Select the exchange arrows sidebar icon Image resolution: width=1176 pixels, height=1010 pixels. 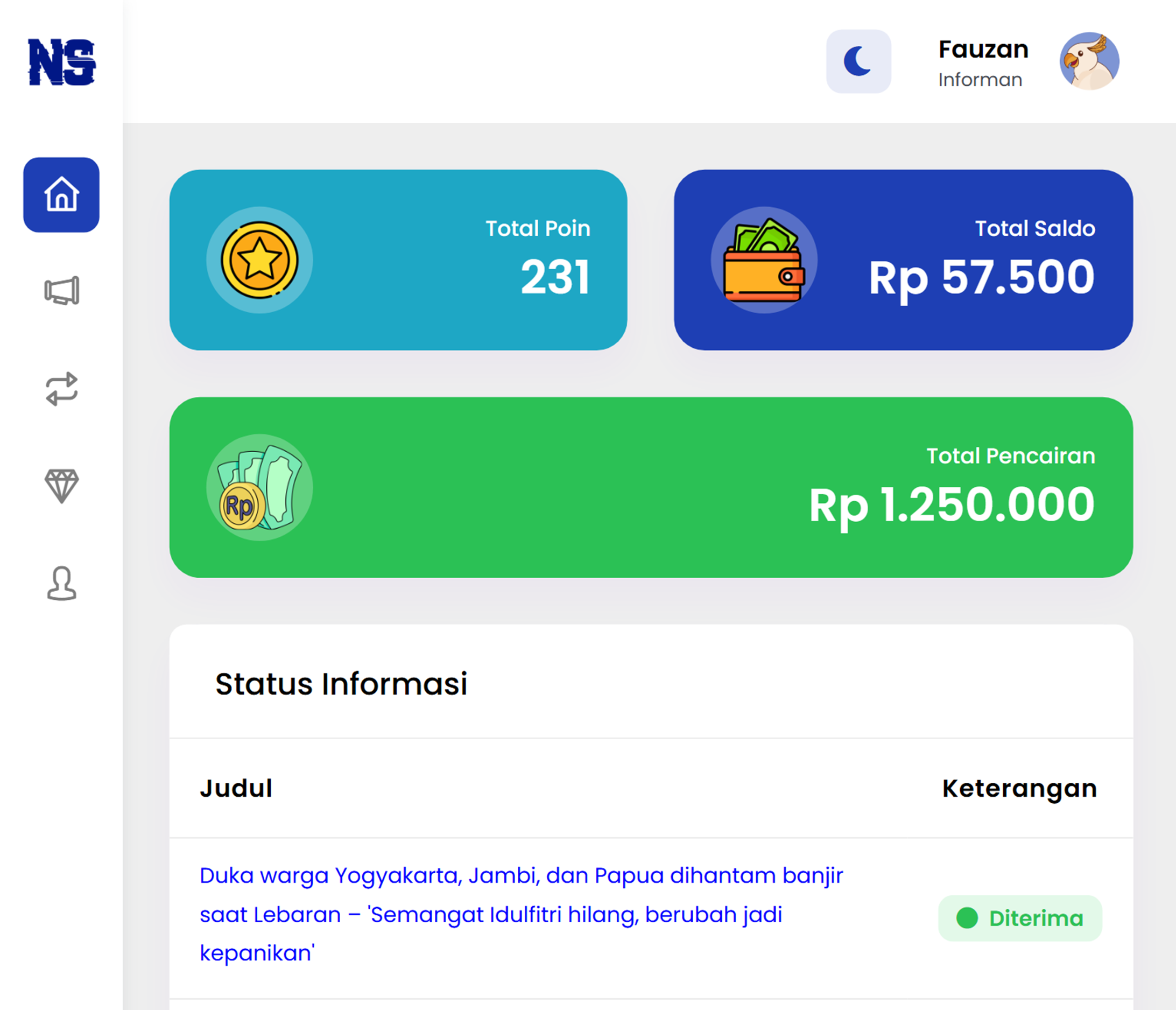(x=62, y=389)
